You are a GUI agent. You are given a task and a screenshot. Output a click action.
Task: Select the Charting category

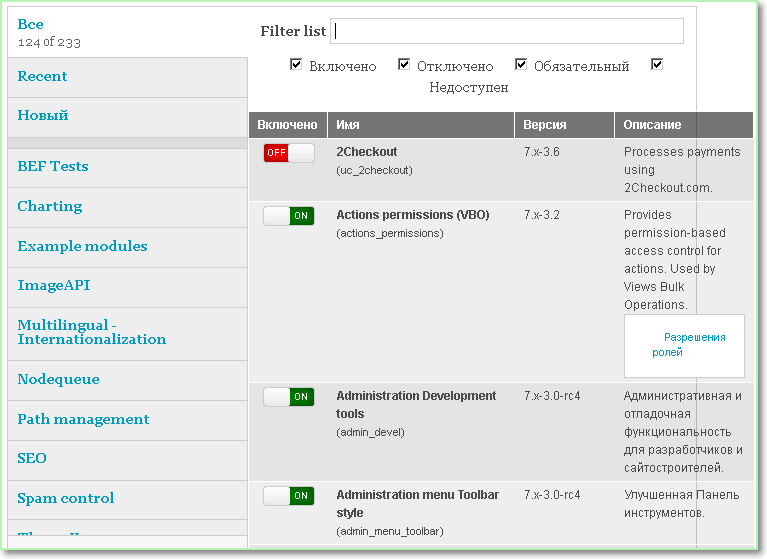(50, 207)
